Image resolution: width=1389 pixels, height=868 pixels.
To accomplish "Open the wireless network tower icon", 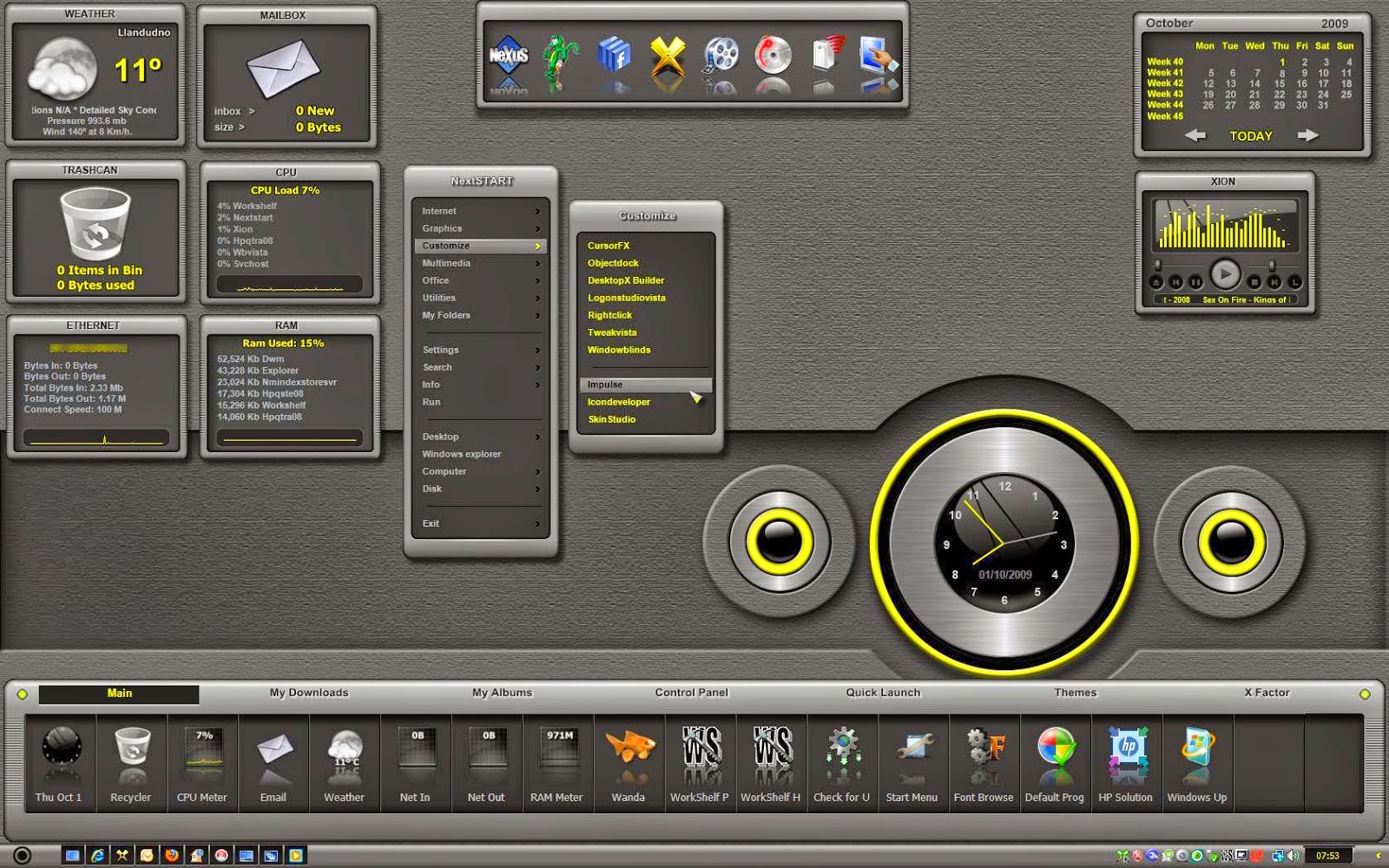I will [827, 54].
